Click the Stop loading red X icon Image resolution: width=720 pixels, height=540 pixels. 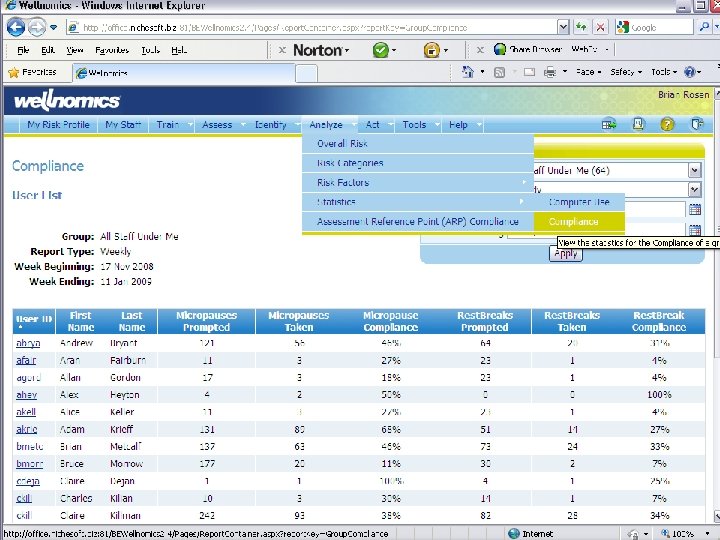pyautogui.click(x=600, y=27)
